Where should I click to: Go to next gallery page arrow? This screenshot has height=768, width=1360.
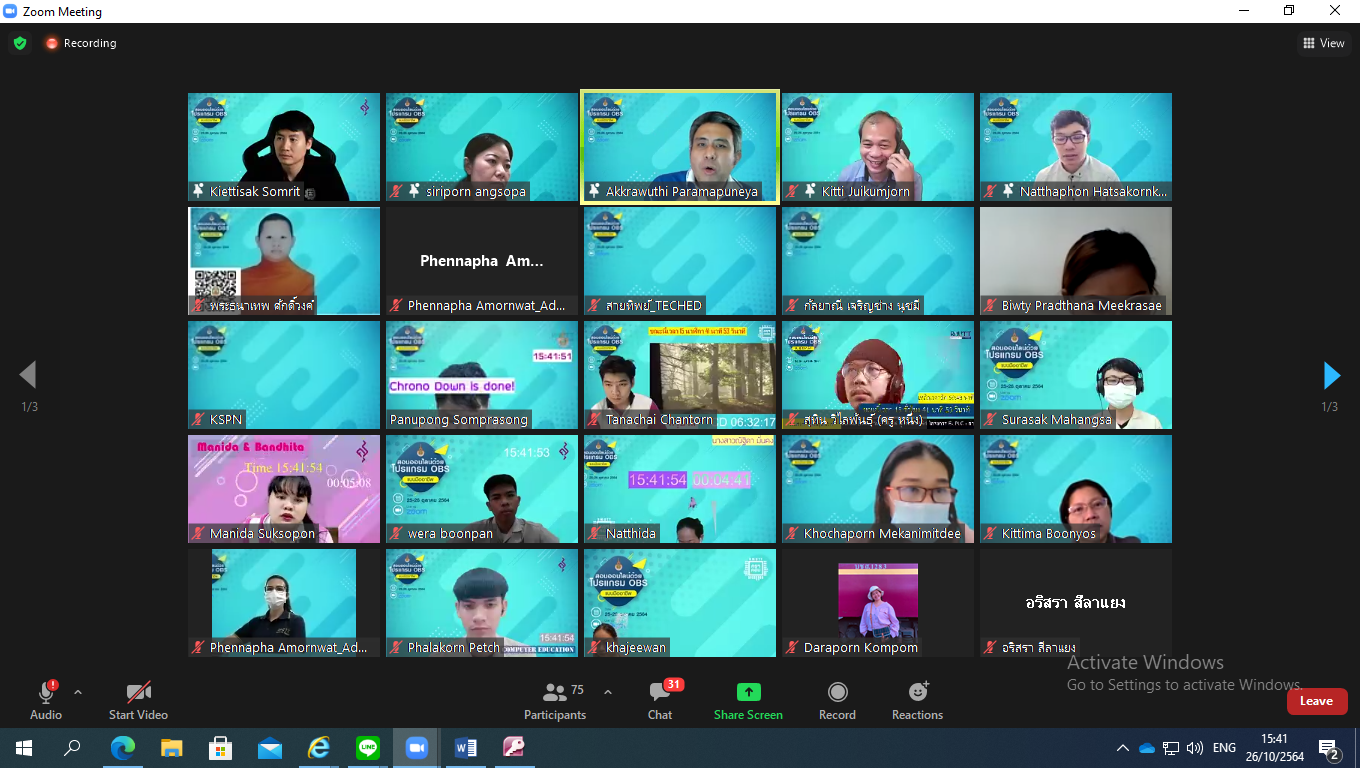pyautogui.click(x=1331, y=375)
